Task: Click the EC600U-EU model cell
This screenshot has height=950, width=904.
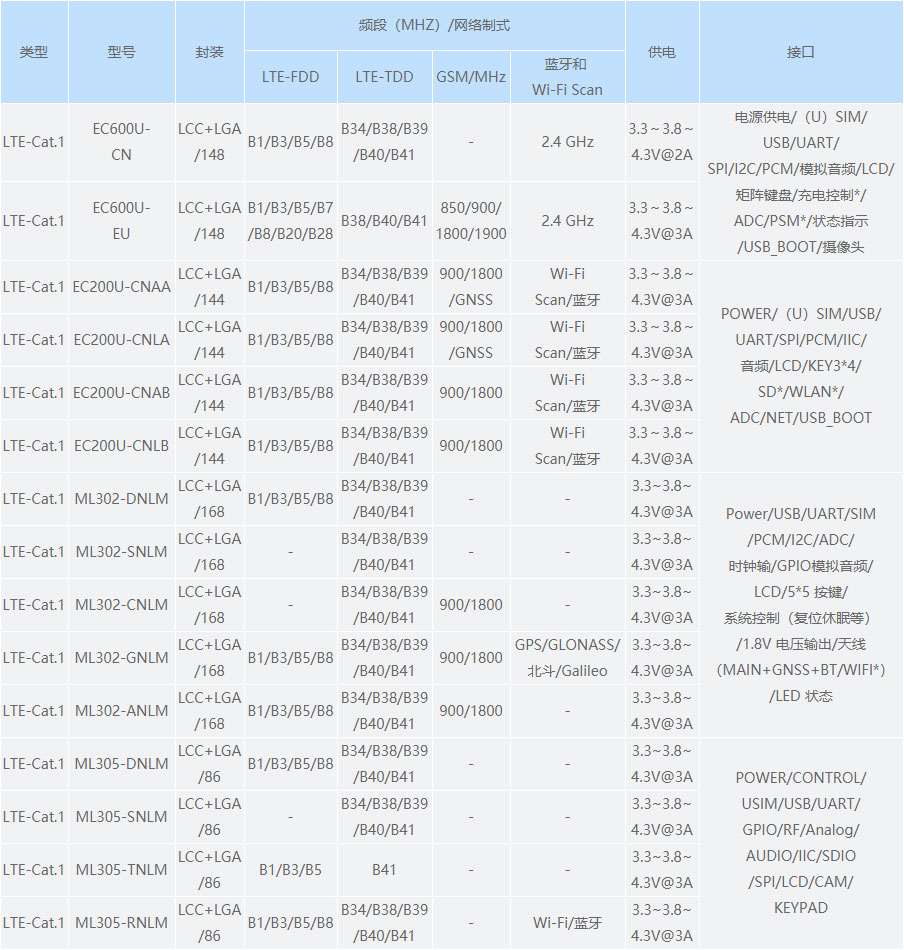Action: (121, 221)
